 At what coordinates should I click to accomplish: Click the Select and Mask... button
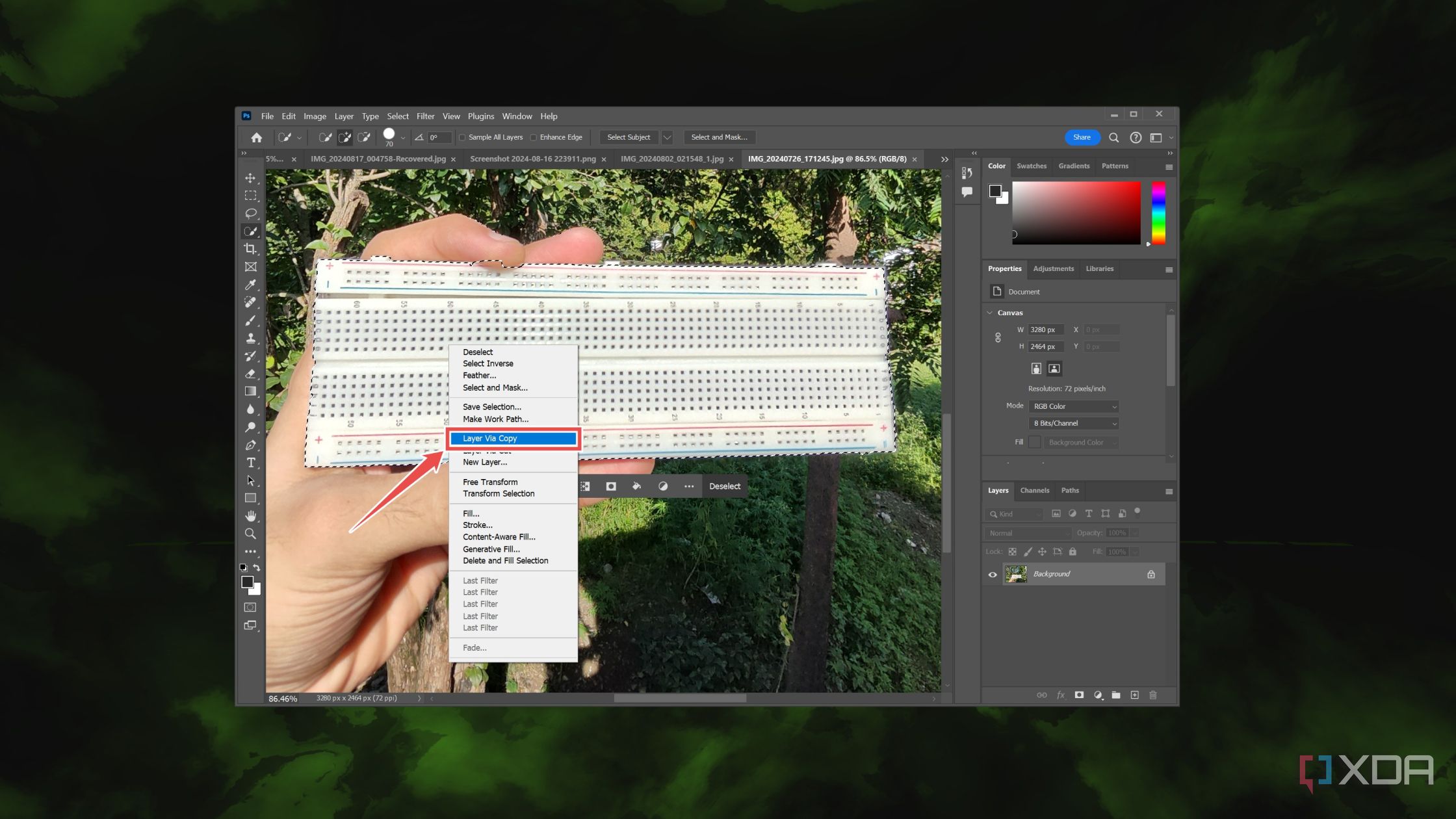[x=719, y=137]
